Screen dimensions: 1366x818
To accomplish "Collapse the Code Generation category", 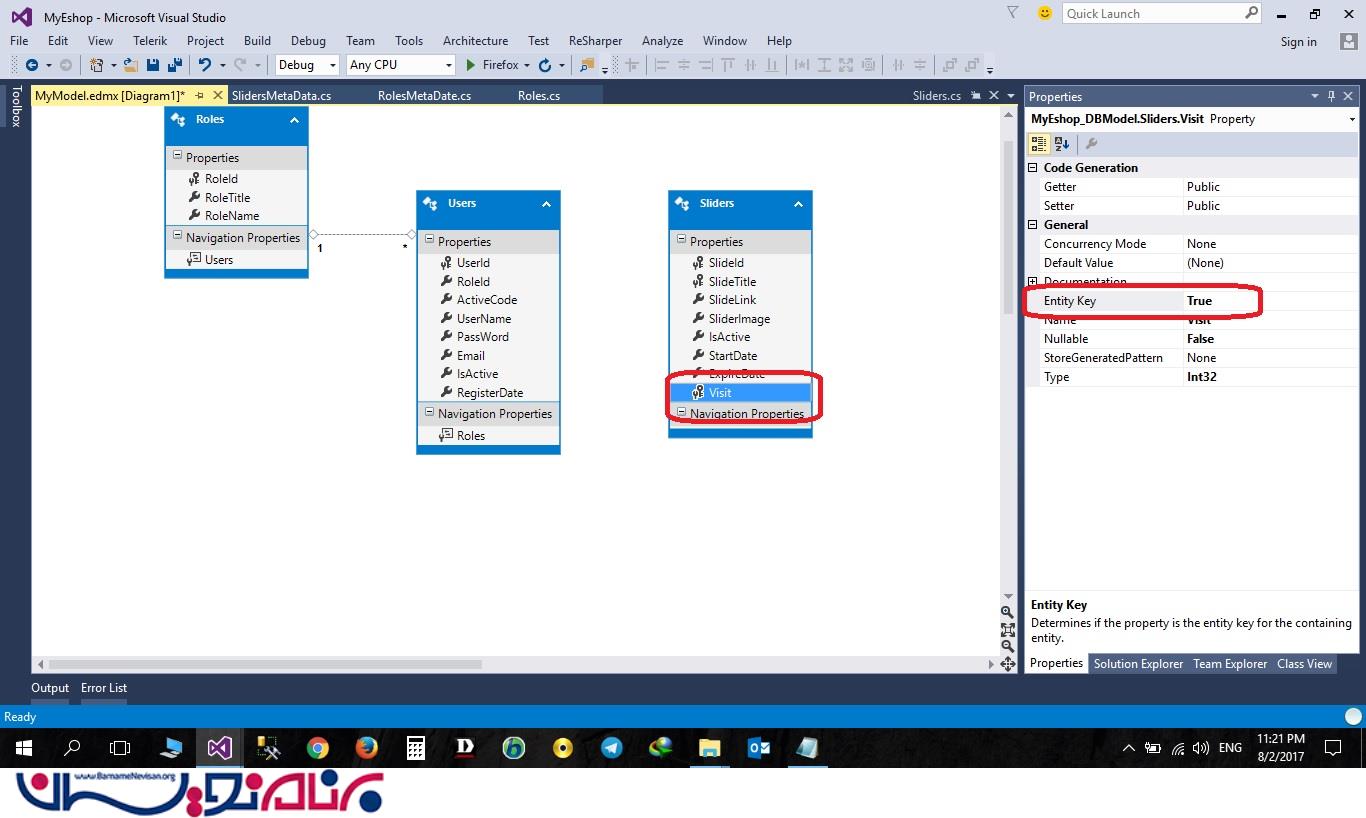I will click(1034, 168).
